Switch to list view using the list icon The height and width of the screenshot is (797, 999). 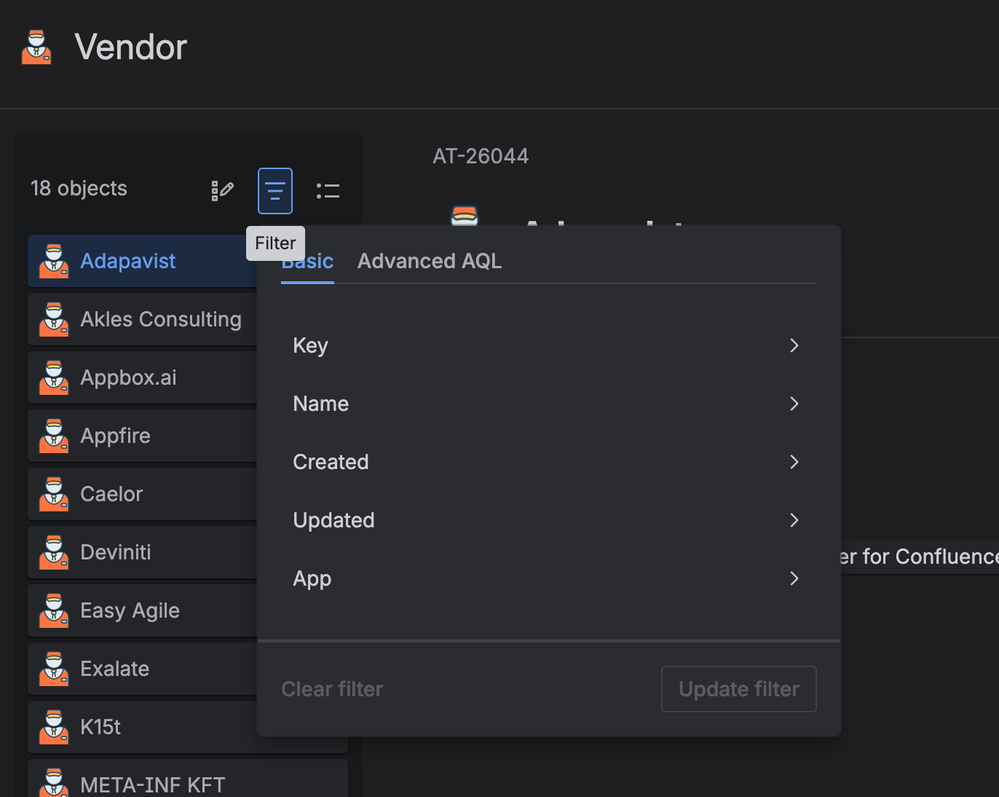[328, 190]
